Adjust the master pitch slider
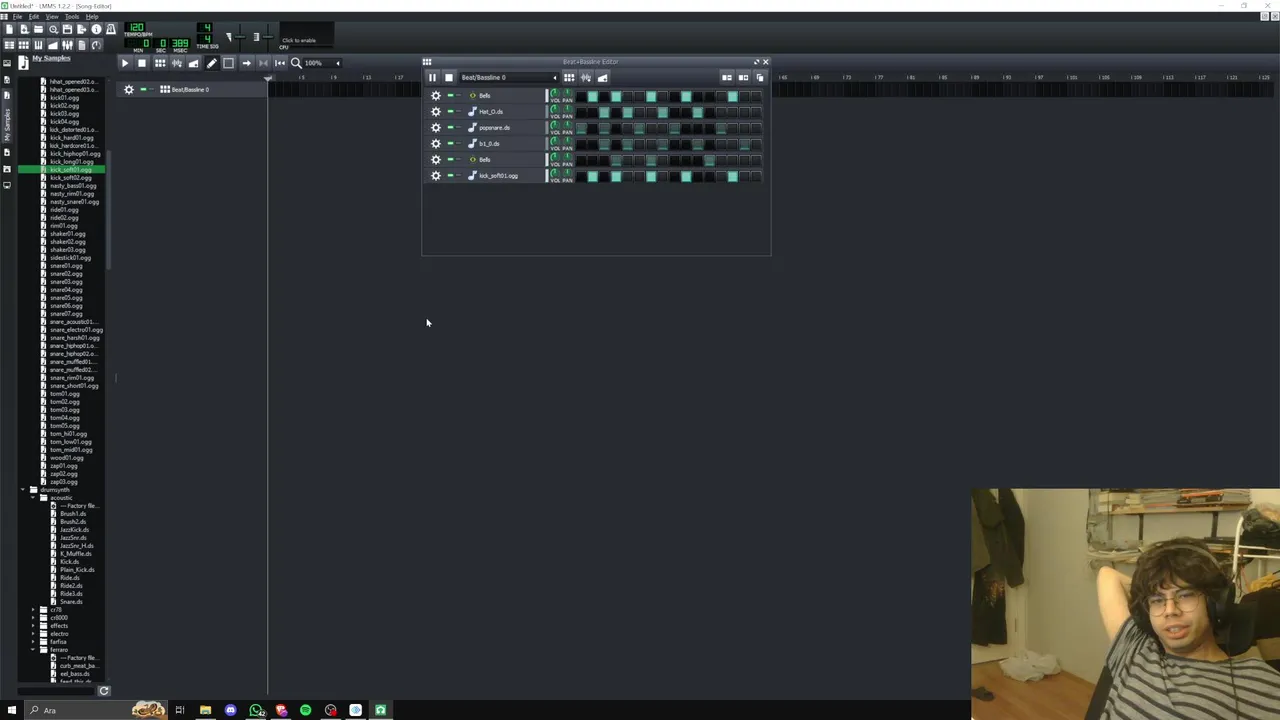 [268, 37]
